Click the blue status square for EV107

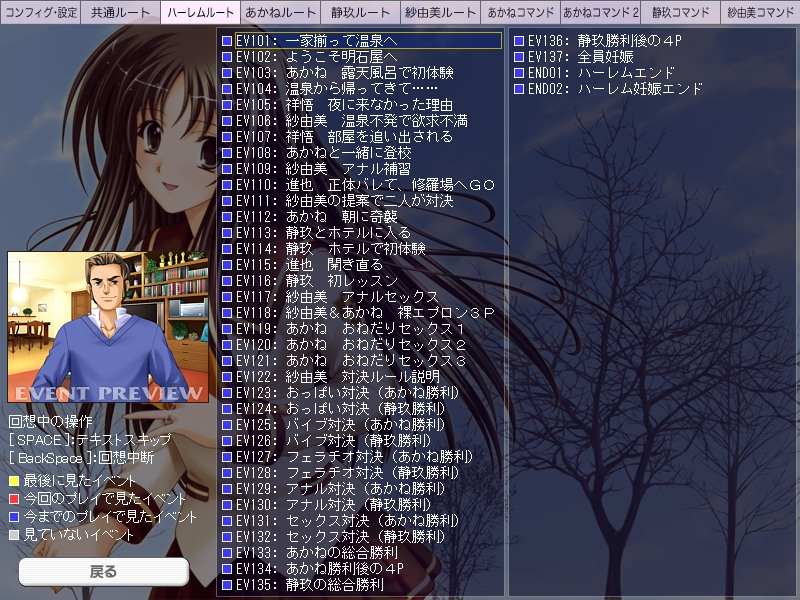tap(227, 137)
